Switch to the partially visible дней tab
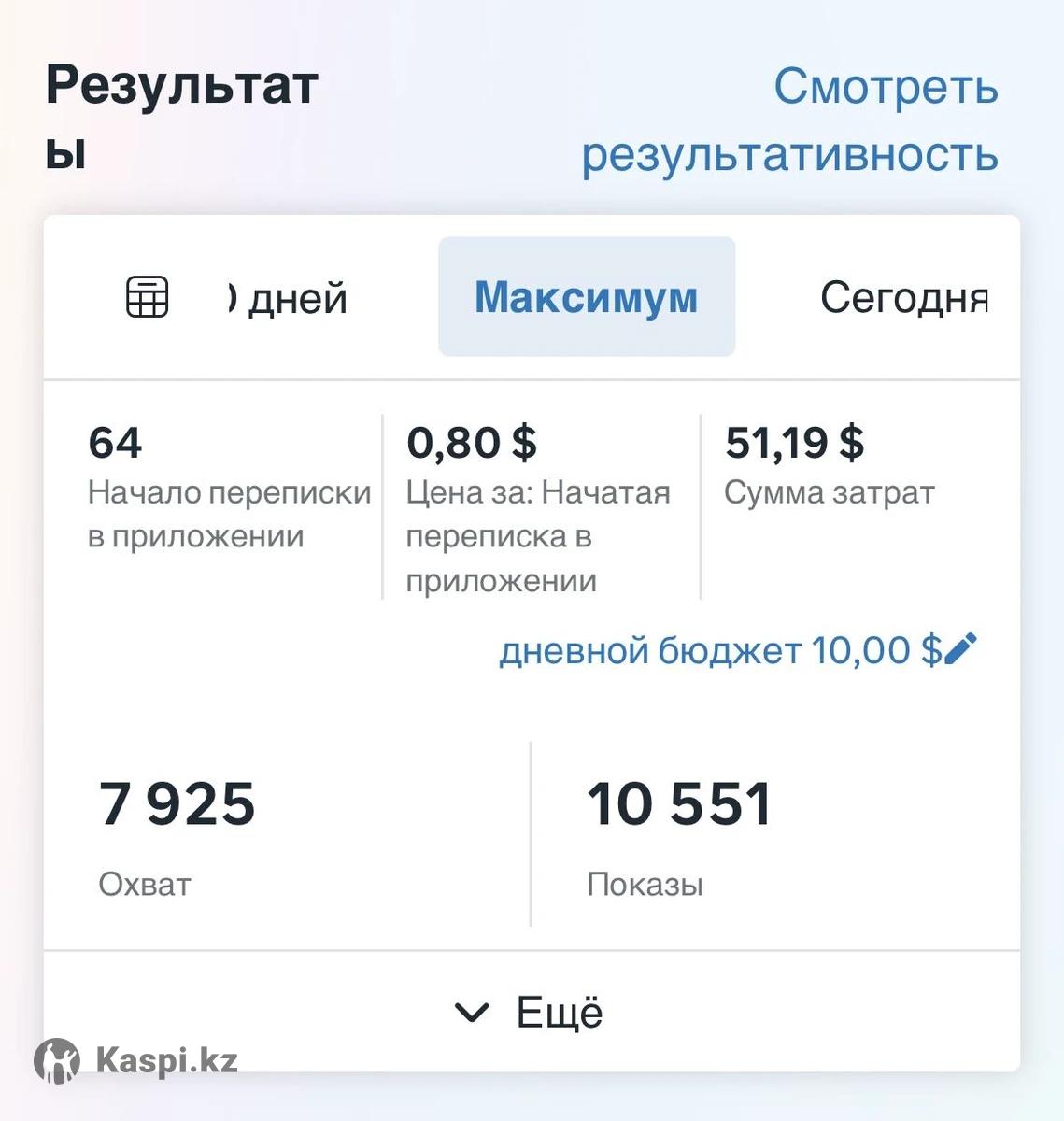The height and width of the screenshot is (1121, 1064). tap(288, 299)
